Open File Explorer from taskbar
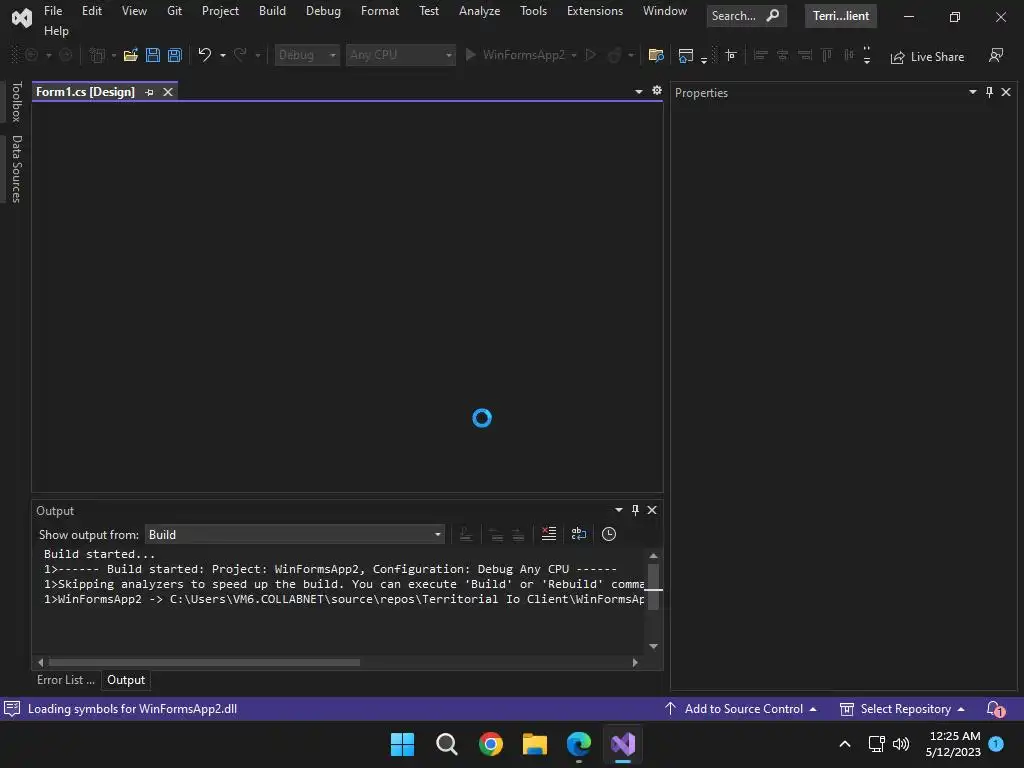The height and width of the screenshot is (768, 1024). point(535,744)
